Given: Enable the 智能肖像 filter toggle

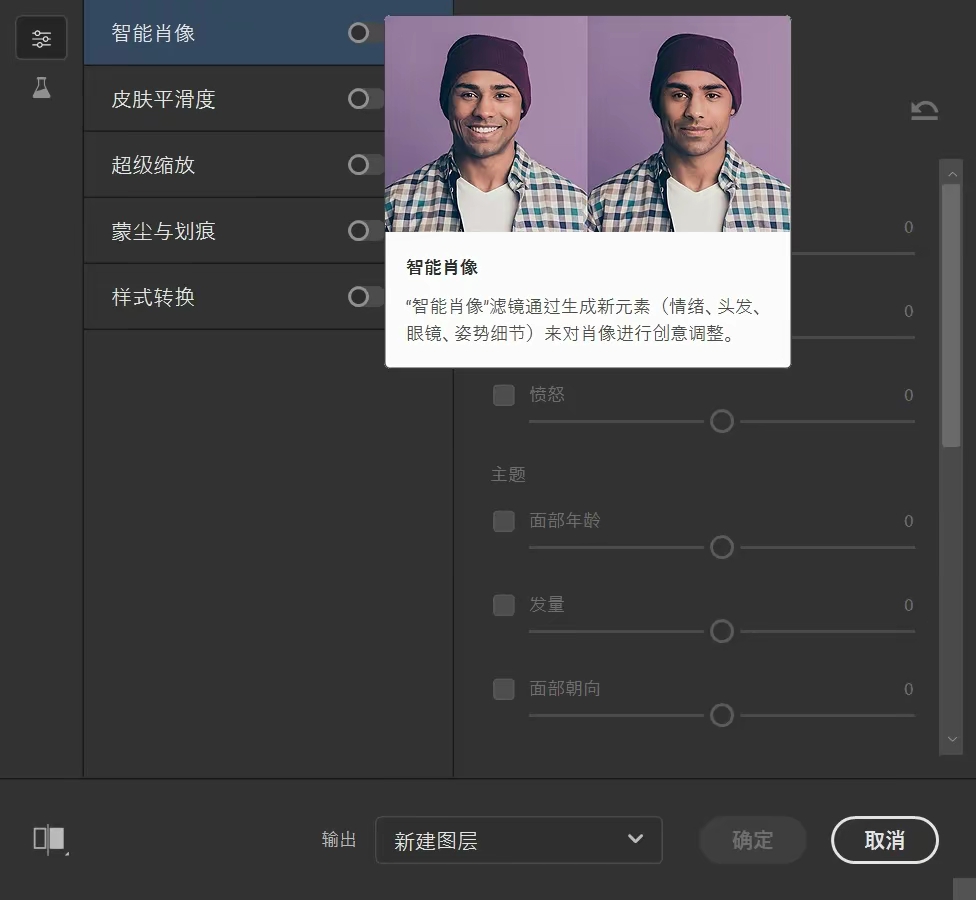Looking at the screenshot, I should click(x=366, y=33).
